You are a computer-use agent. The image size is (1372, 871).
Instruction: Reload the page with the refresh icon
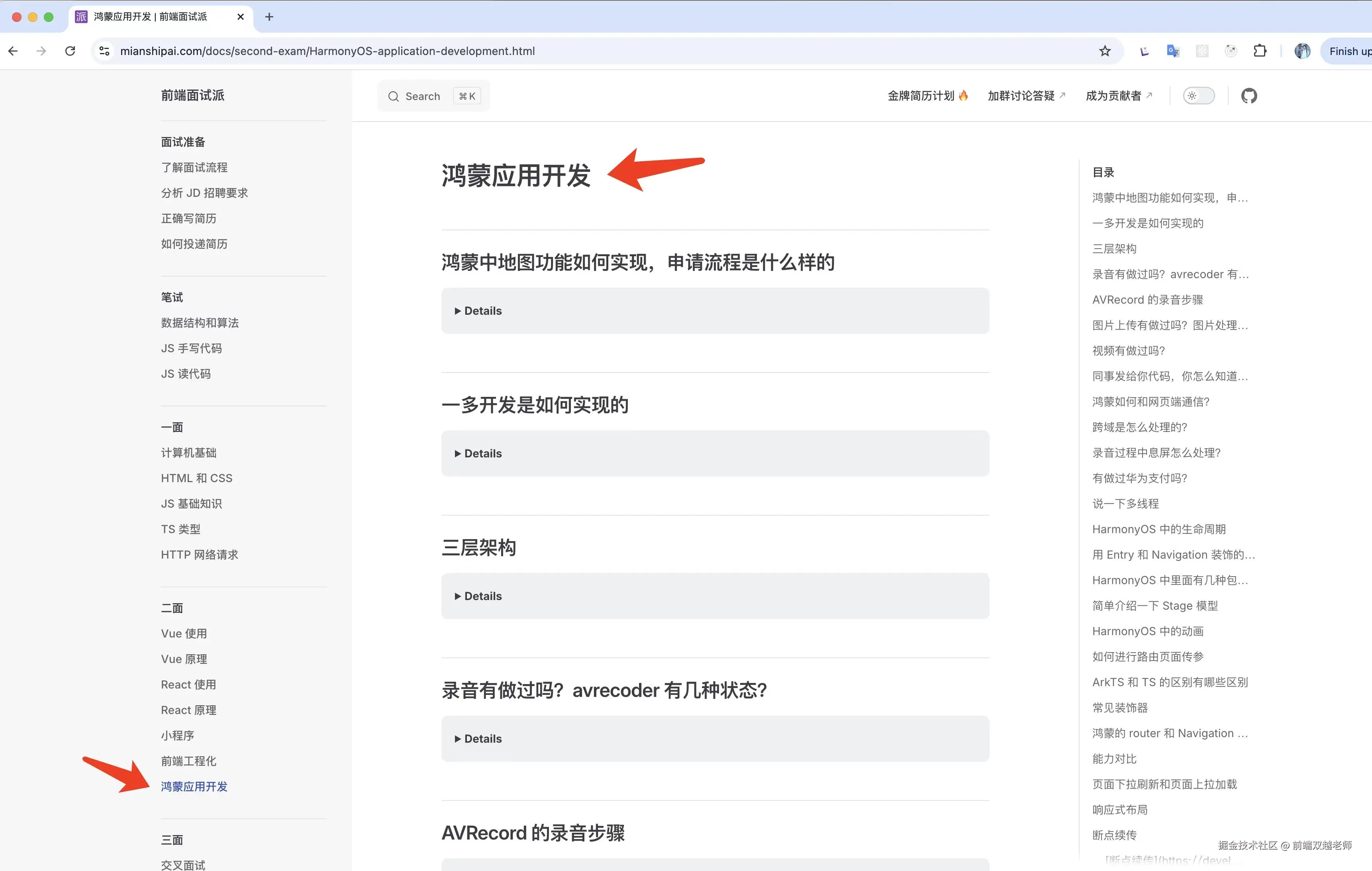pos(70,51)
